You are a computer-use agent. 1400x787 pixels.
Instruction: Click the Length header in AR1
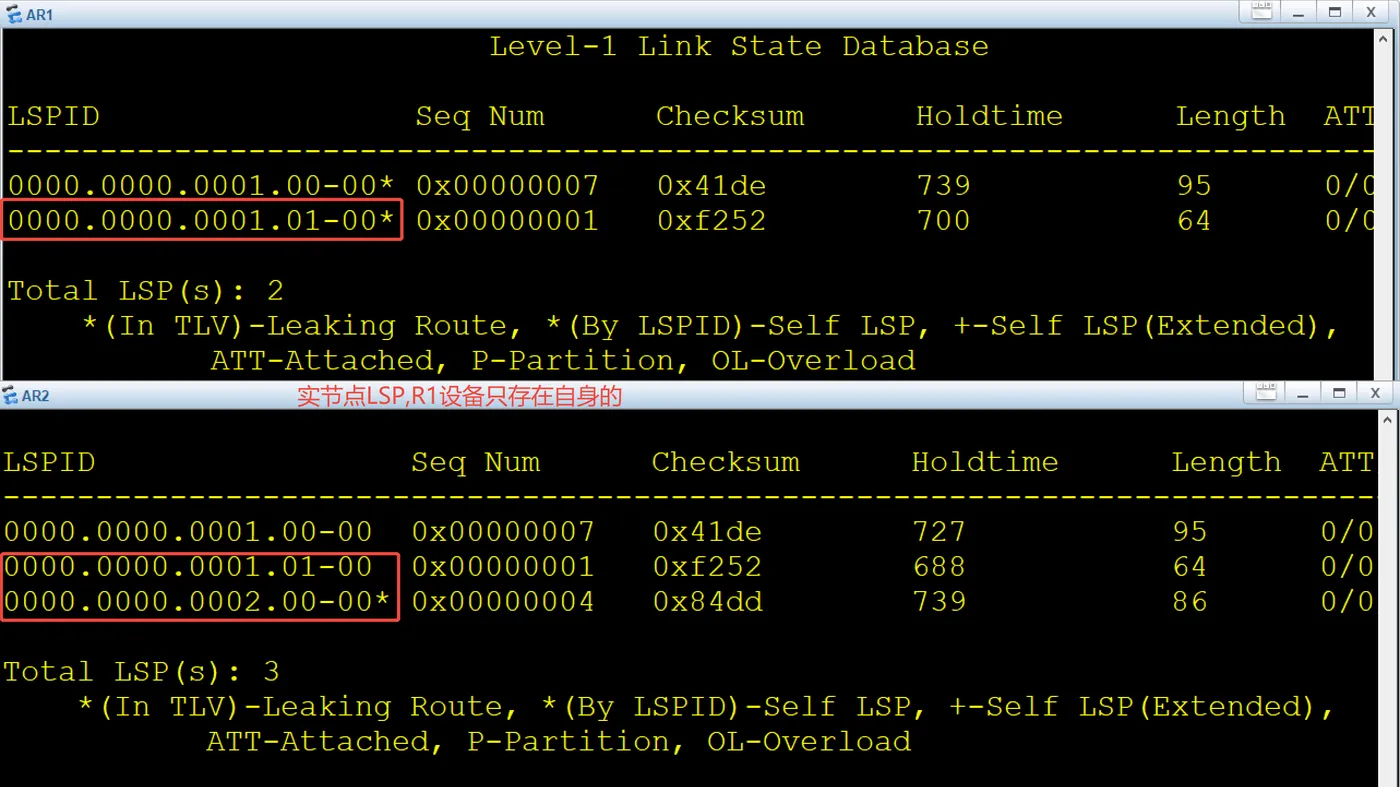(1230, 117)
